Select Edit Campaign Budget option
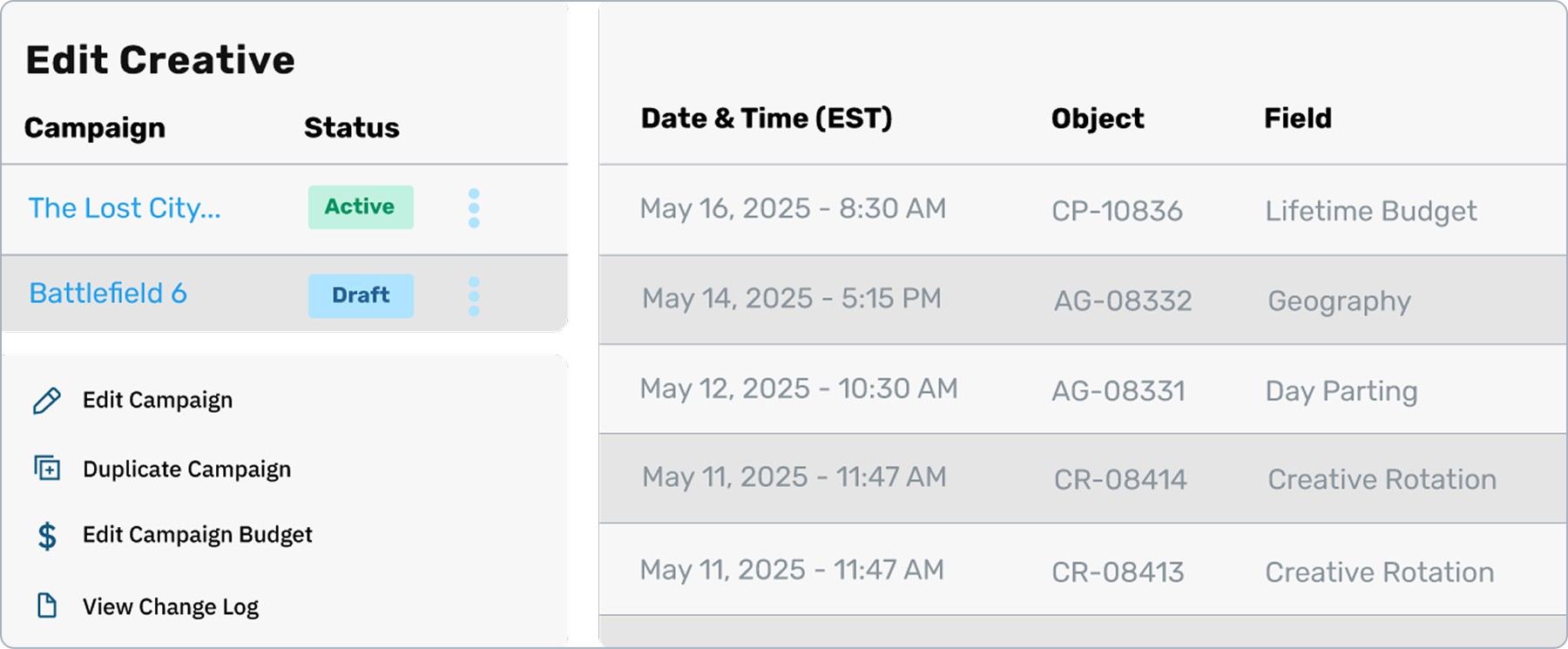Viewport: 1568px width, 649px height. [197, 534]
